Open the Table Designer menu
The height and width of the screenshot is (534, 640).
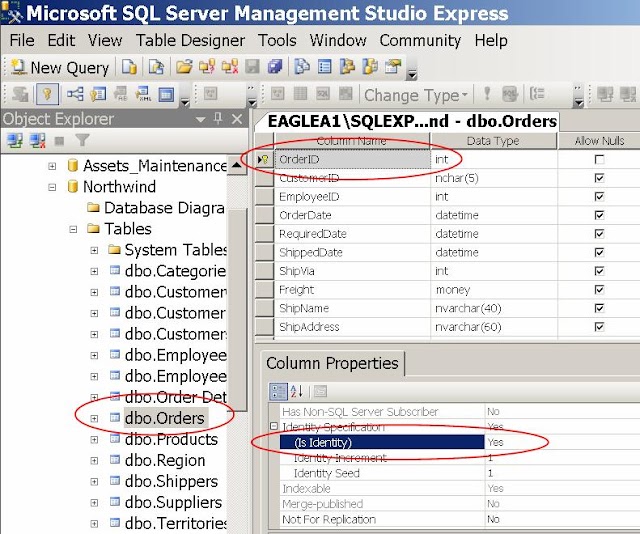(x=190, y=40)
